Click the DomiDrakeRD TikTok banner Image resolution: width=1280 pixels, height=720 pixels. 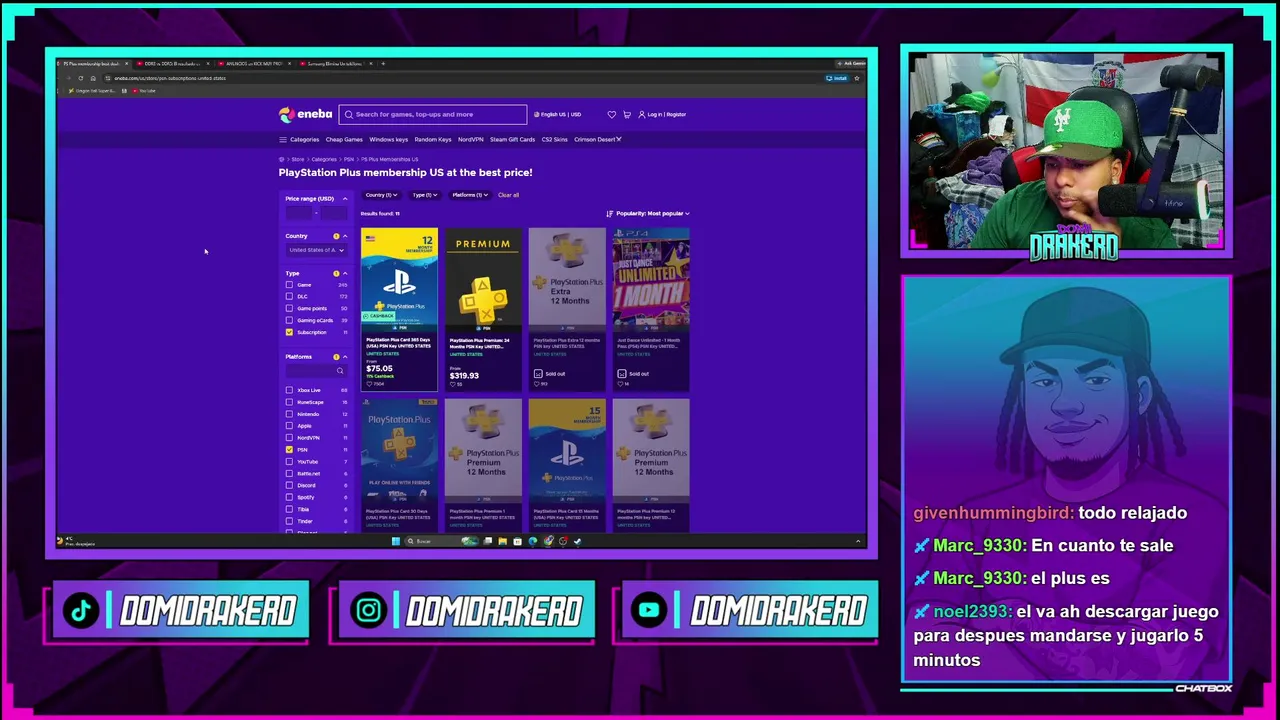tap(180, 611)
